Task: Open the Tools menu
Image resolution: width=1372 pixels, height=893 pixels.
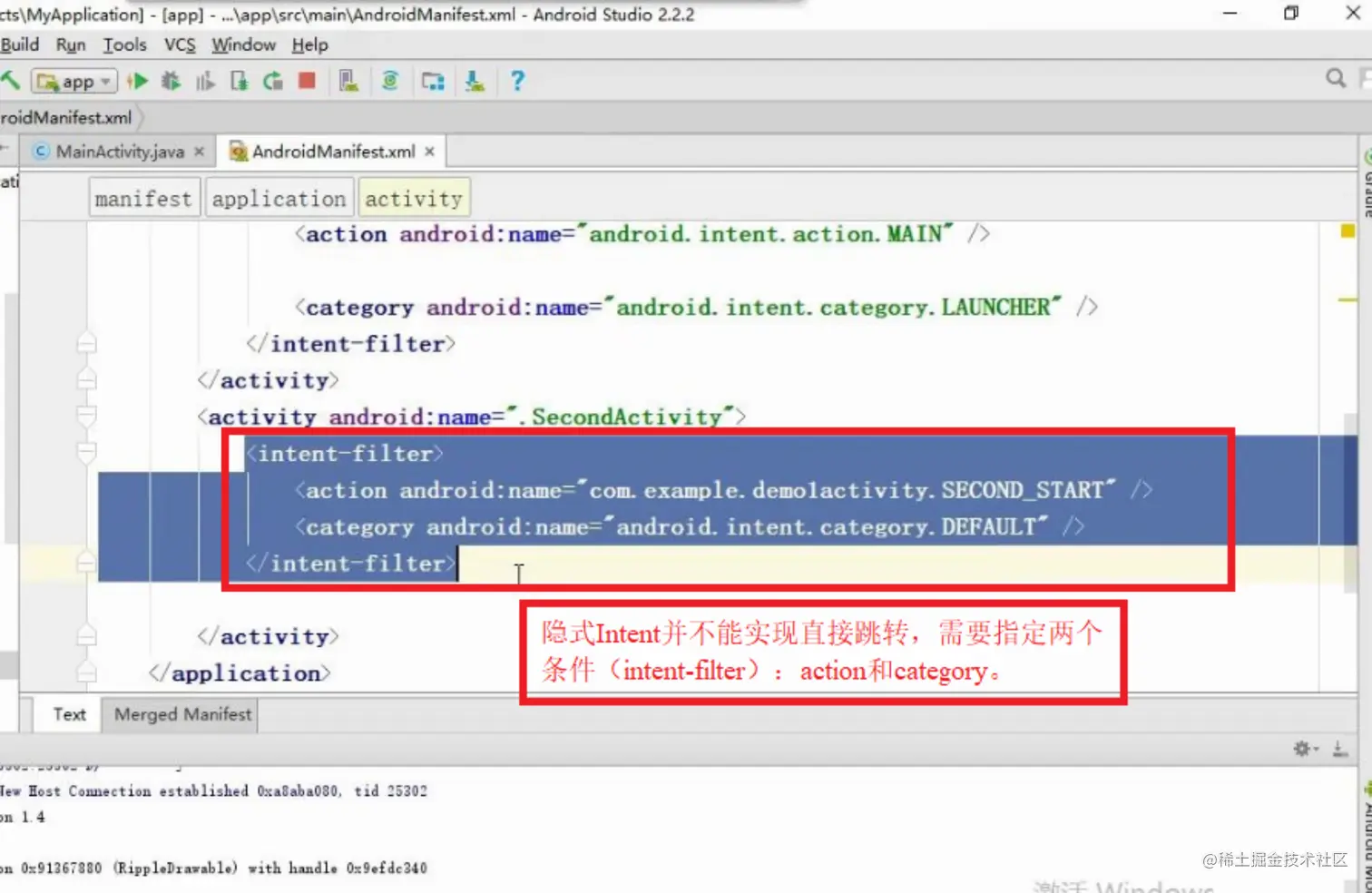Action: [x=124, y=44]
